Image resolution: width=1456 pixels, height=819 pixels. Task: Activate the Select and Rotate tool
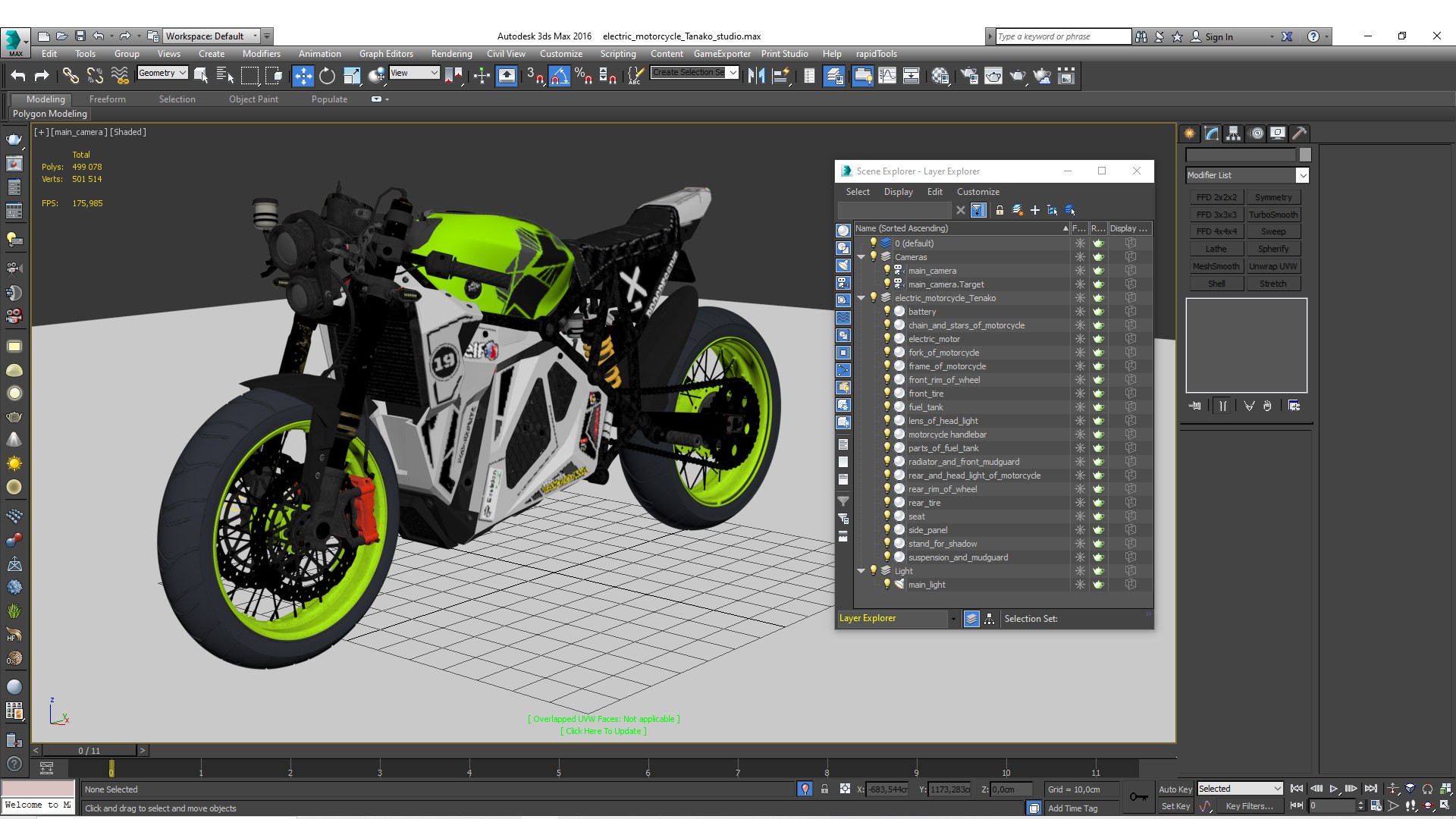pos(327,75)
